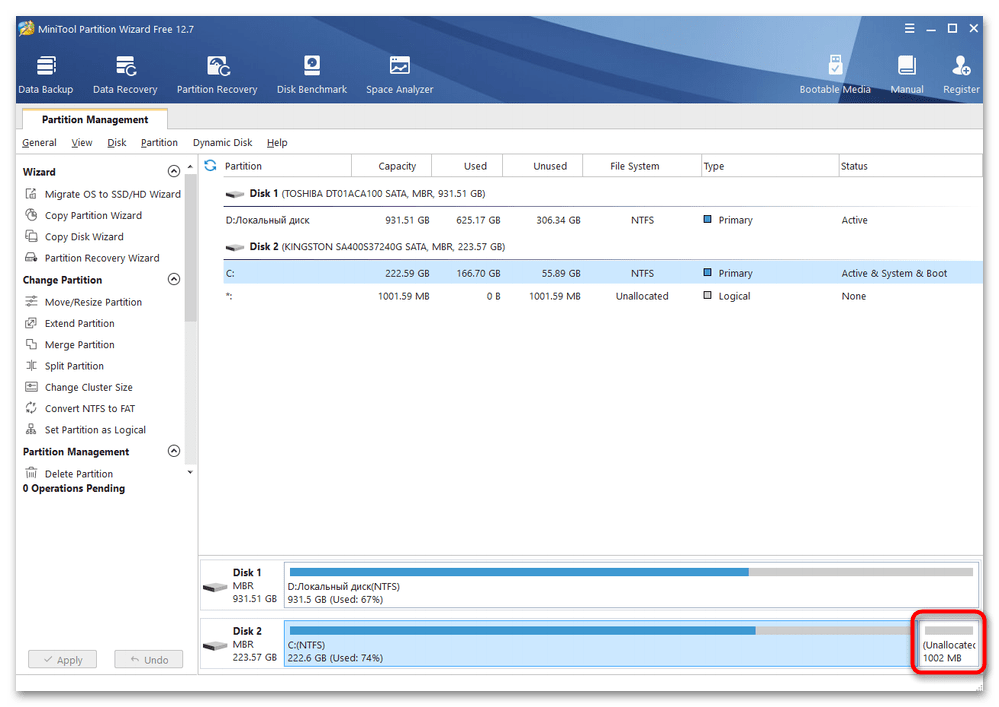999x707 pixels.
Task: Open the Manual
Action: point(907,75)
